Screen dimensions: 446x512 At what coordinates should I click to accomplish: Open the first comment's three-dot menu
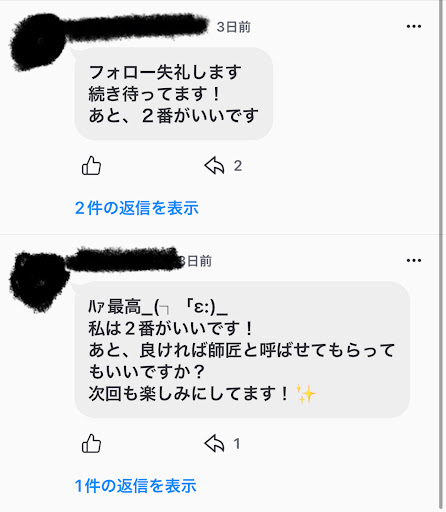point(414,26)
